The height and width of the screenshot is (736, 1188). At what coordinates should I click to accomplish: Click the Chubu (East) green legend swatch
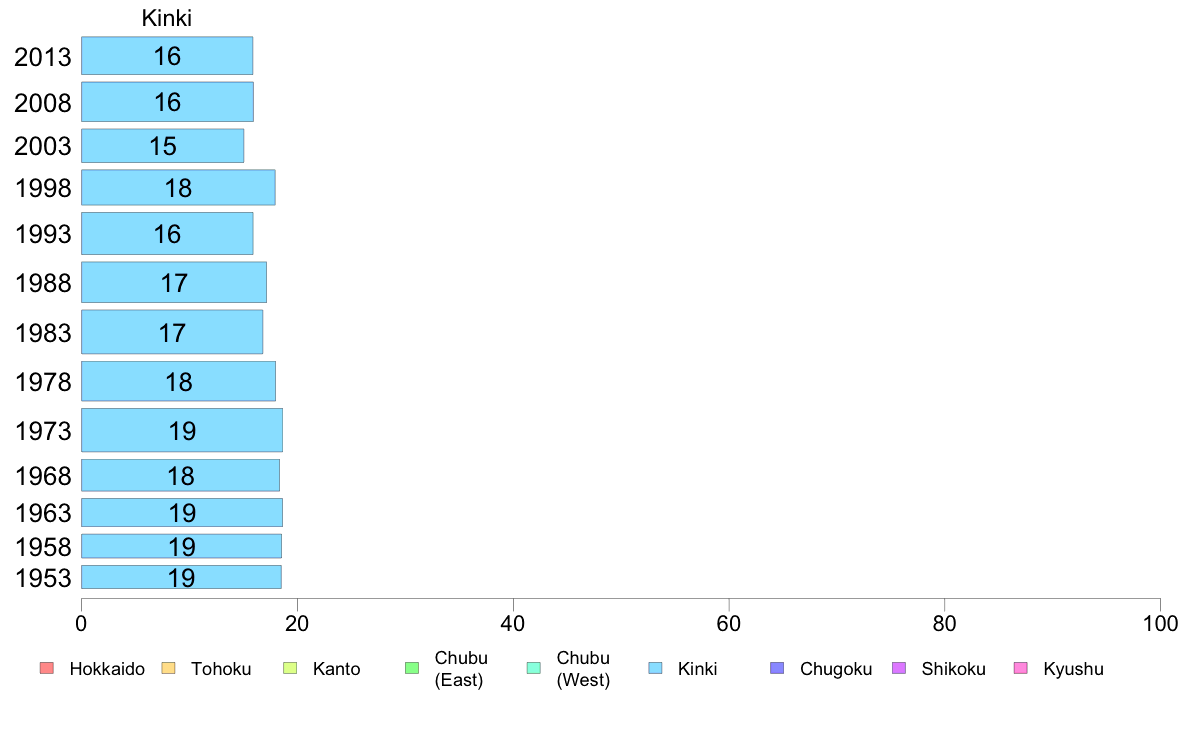tap(412, 668)
